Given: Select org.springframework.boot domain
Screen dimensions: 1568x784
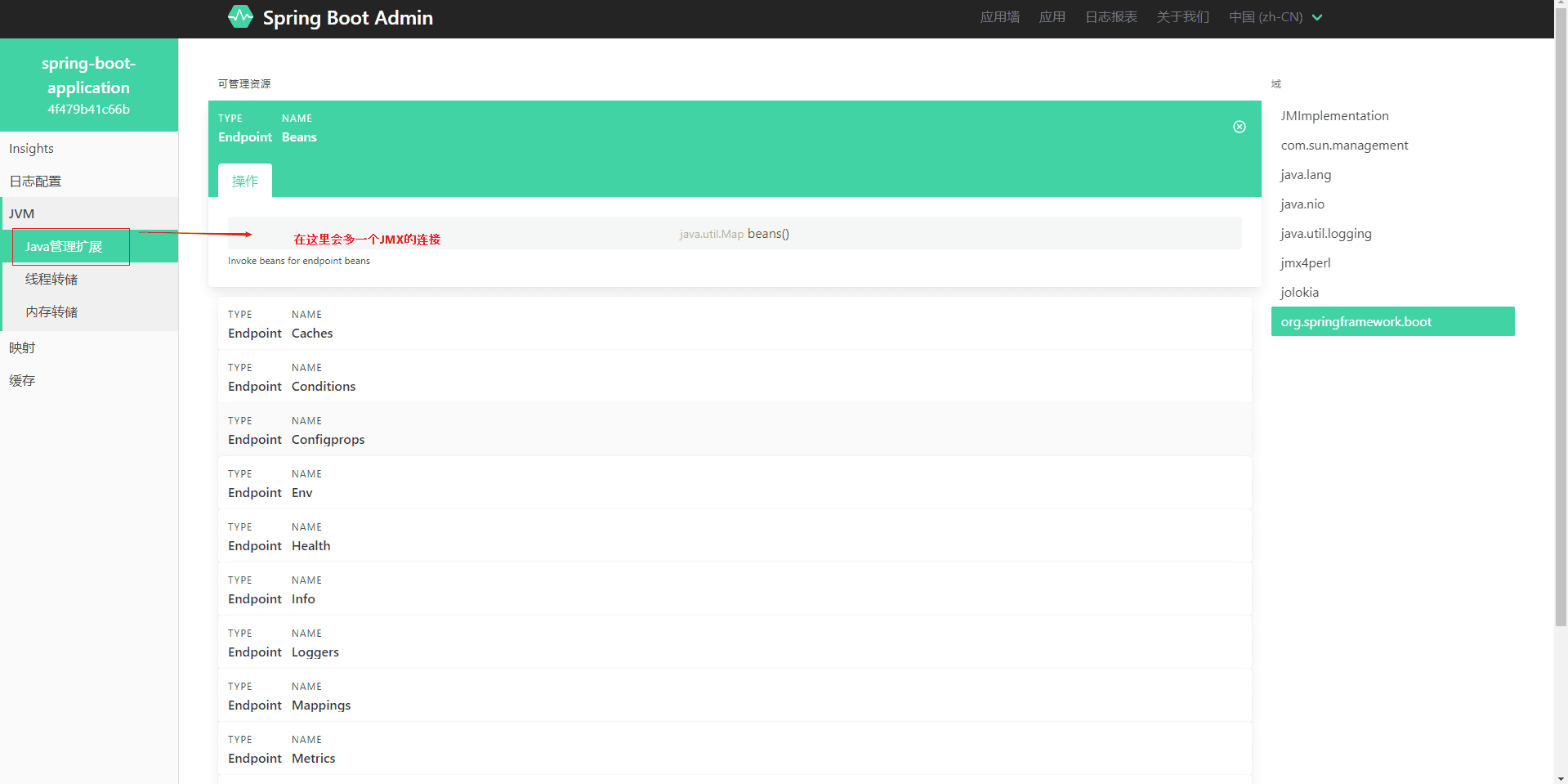Looking at the screenshot, I should (x=1356, y=322).
